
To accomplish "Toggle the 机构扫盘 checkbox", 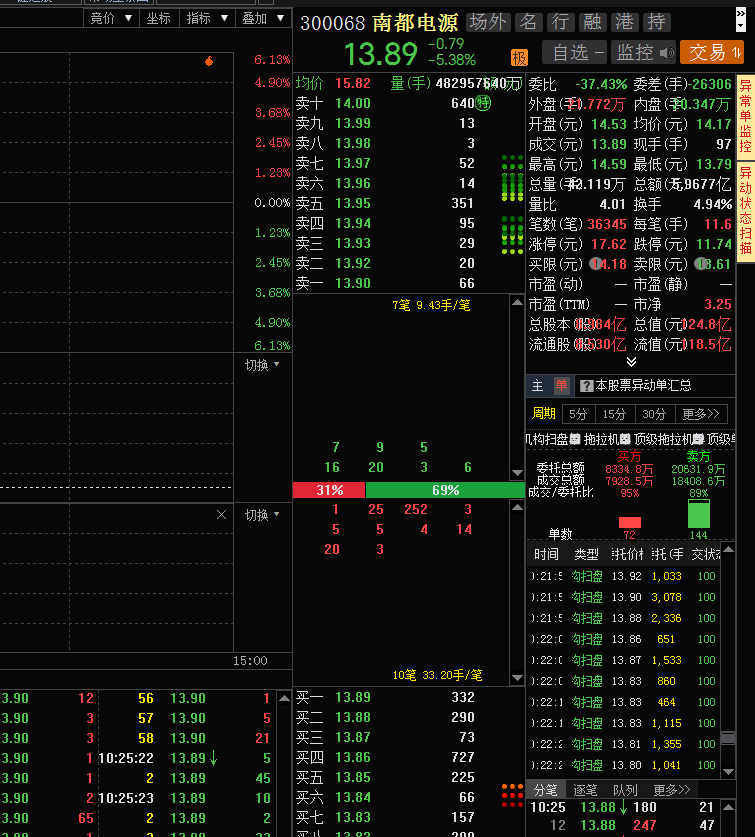I will pos(575,439).
